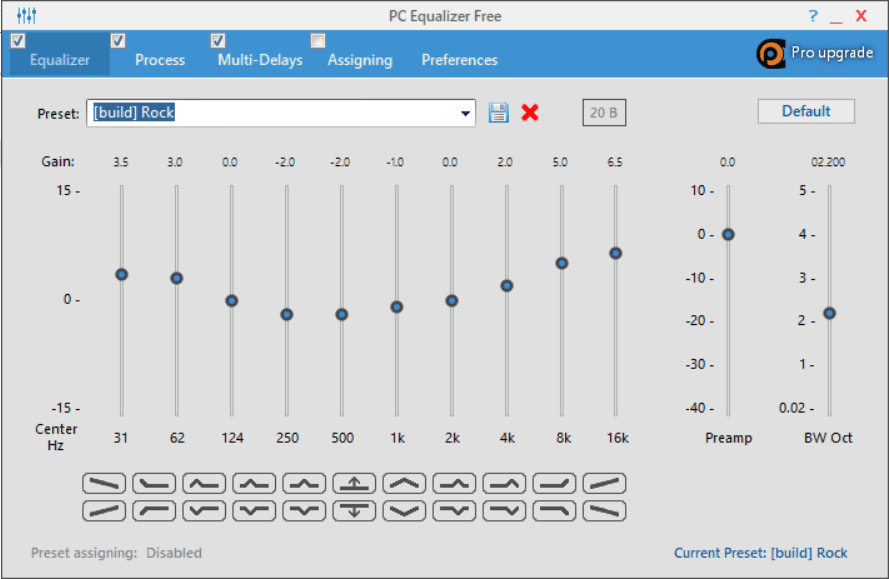Open the Process tab
Image resolution: width=889 pixels, height=579 pixels.
click(x=160, y=60)
